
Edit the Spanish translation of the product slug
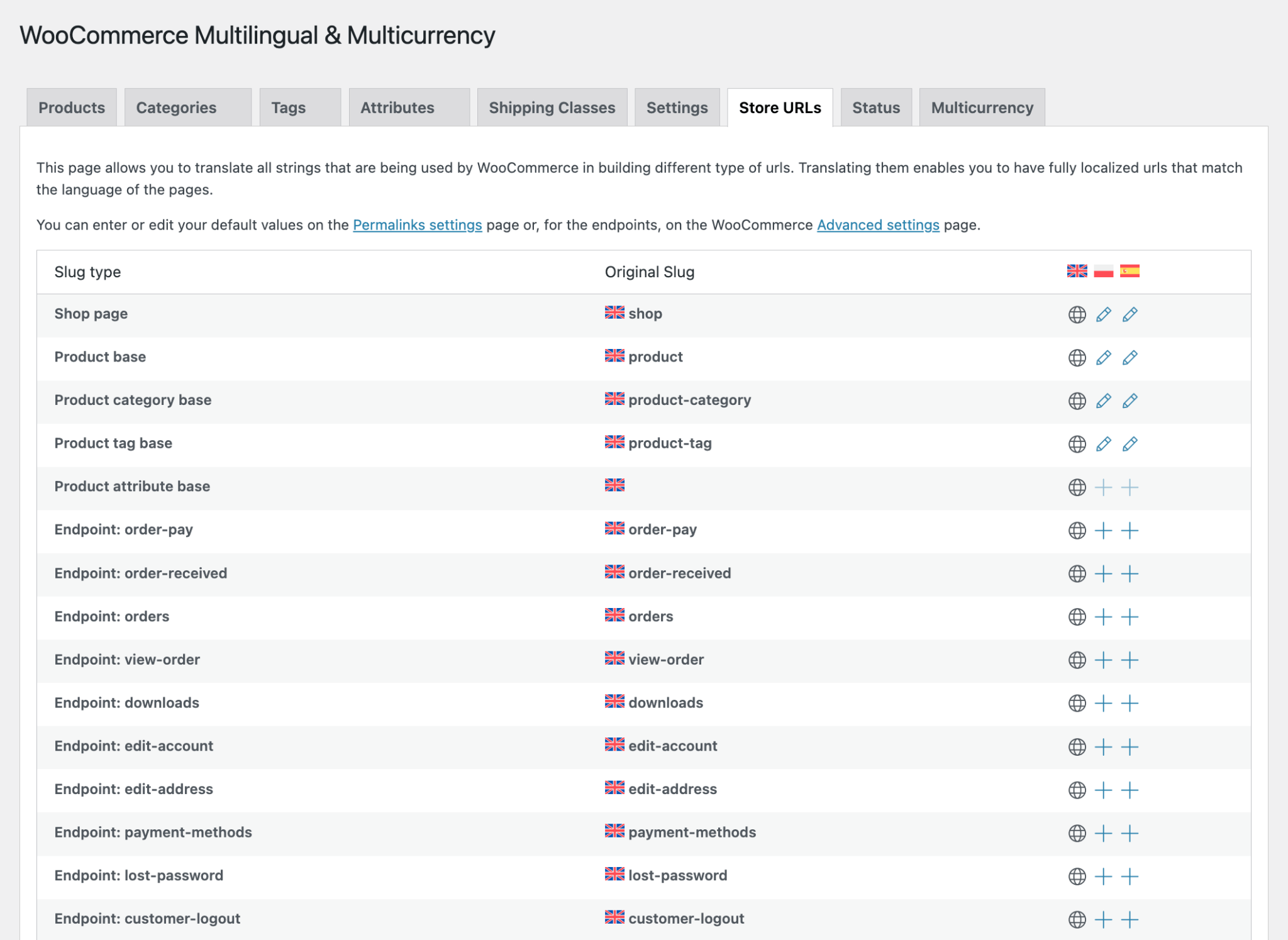click(1129, 357)
